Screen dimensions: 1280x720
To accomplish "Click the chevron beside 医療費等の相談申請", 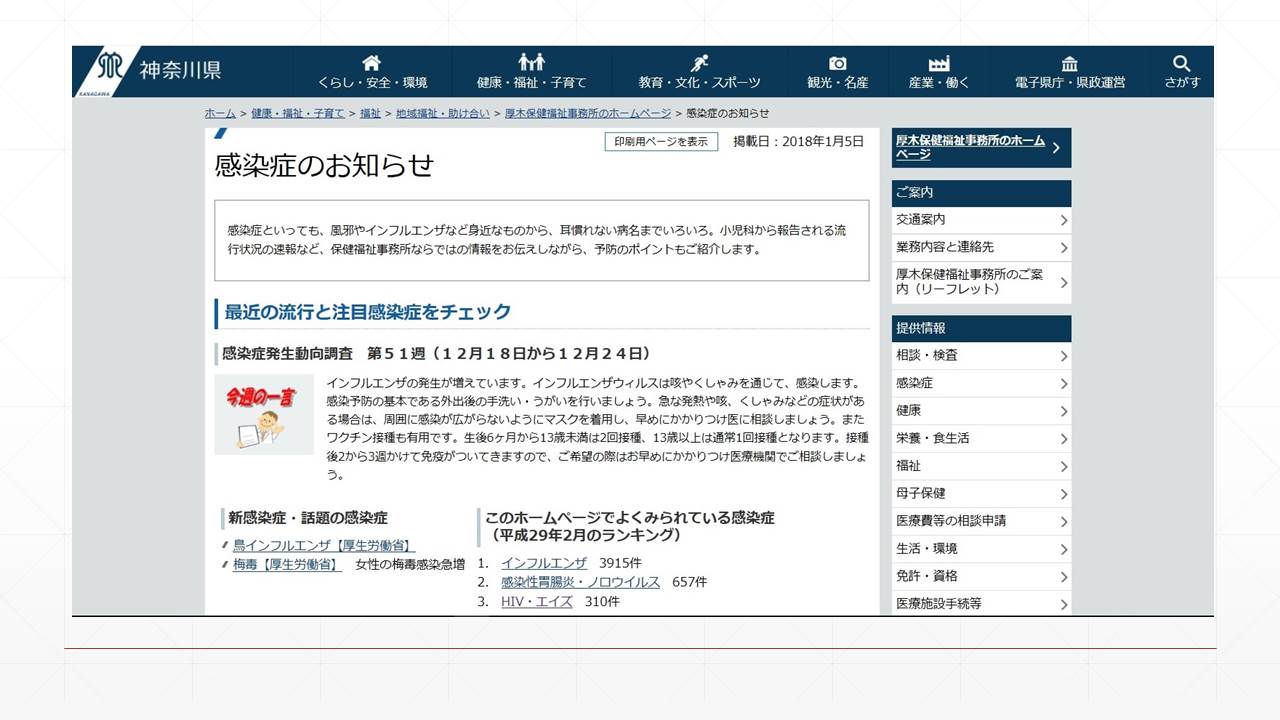I will pyautogui.click(x=1063, y=521).
